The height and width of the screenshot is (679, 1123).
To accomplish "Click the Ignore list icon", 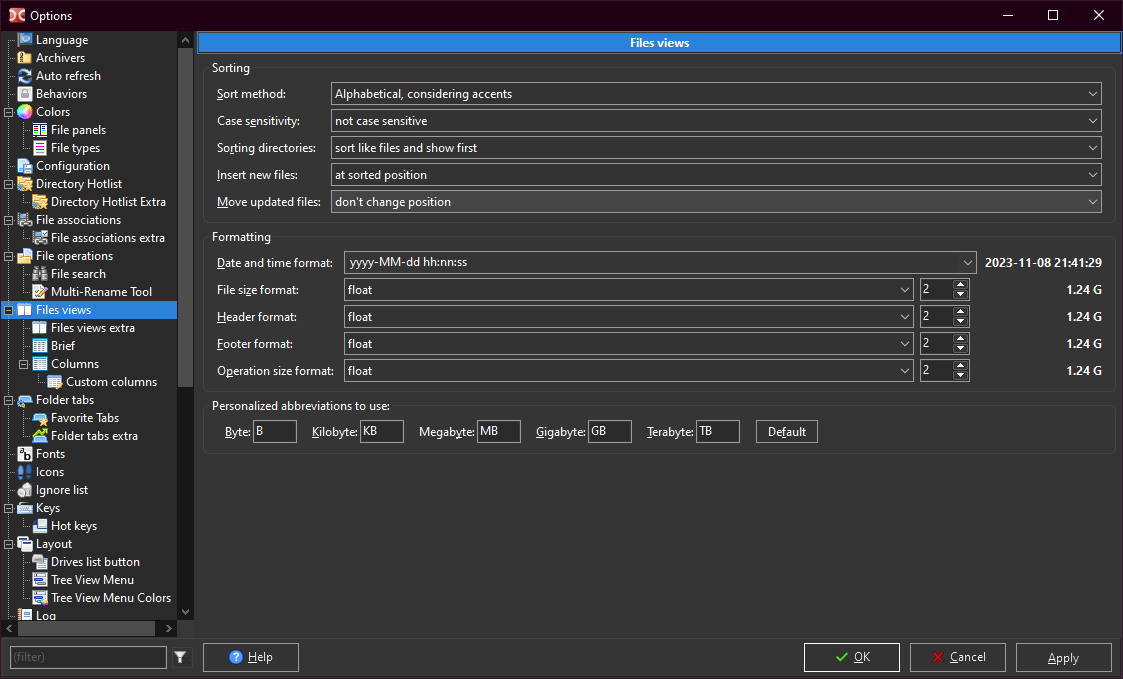I will [25, 490].
